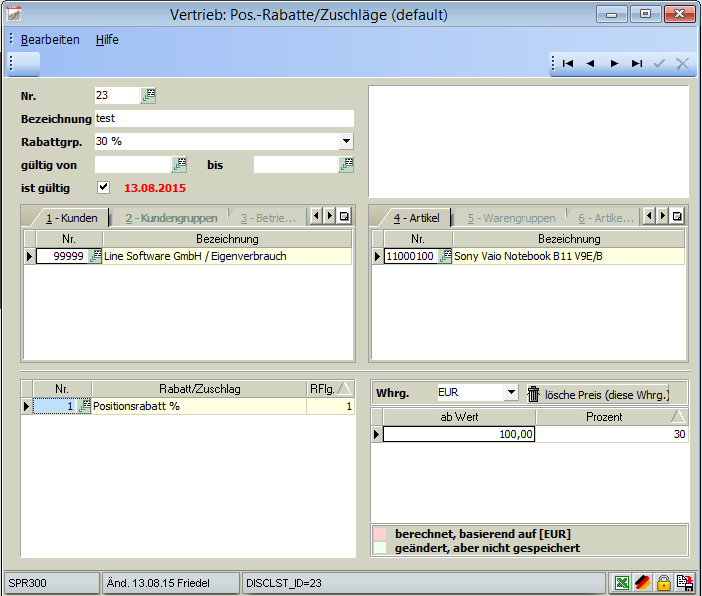Toggle the ist gültig checkbox
This screenshot has height=596, width=702.
tap(103, 187)
